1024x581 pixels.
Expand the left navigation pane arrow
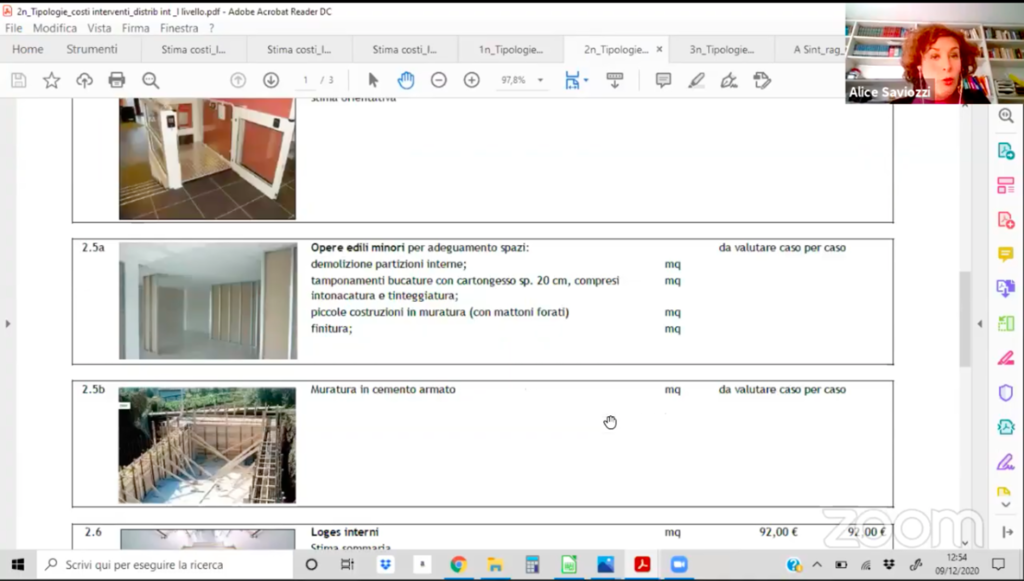point(7,324)
